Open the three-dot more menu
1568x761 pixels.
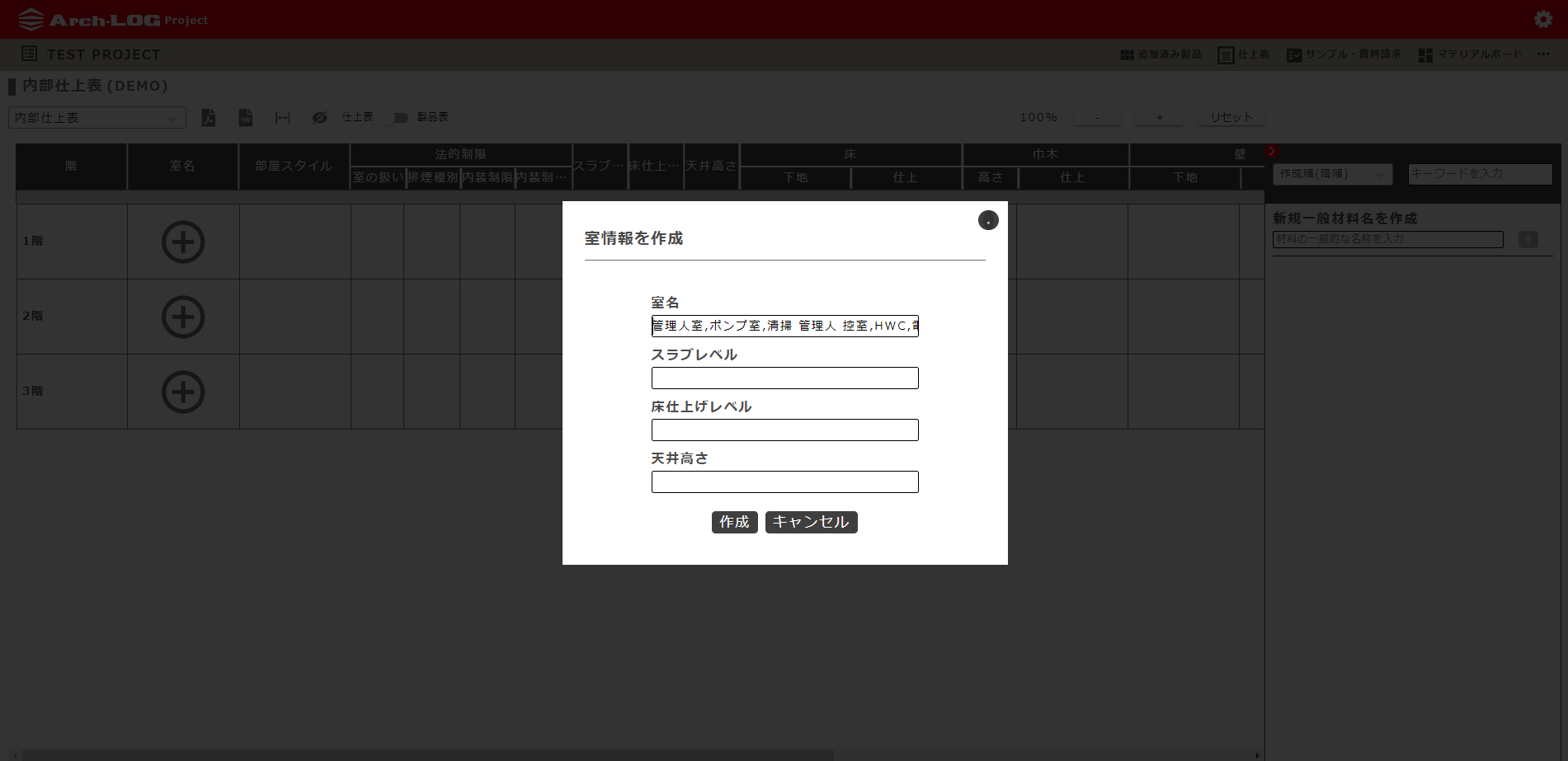tap(1543, 54)
